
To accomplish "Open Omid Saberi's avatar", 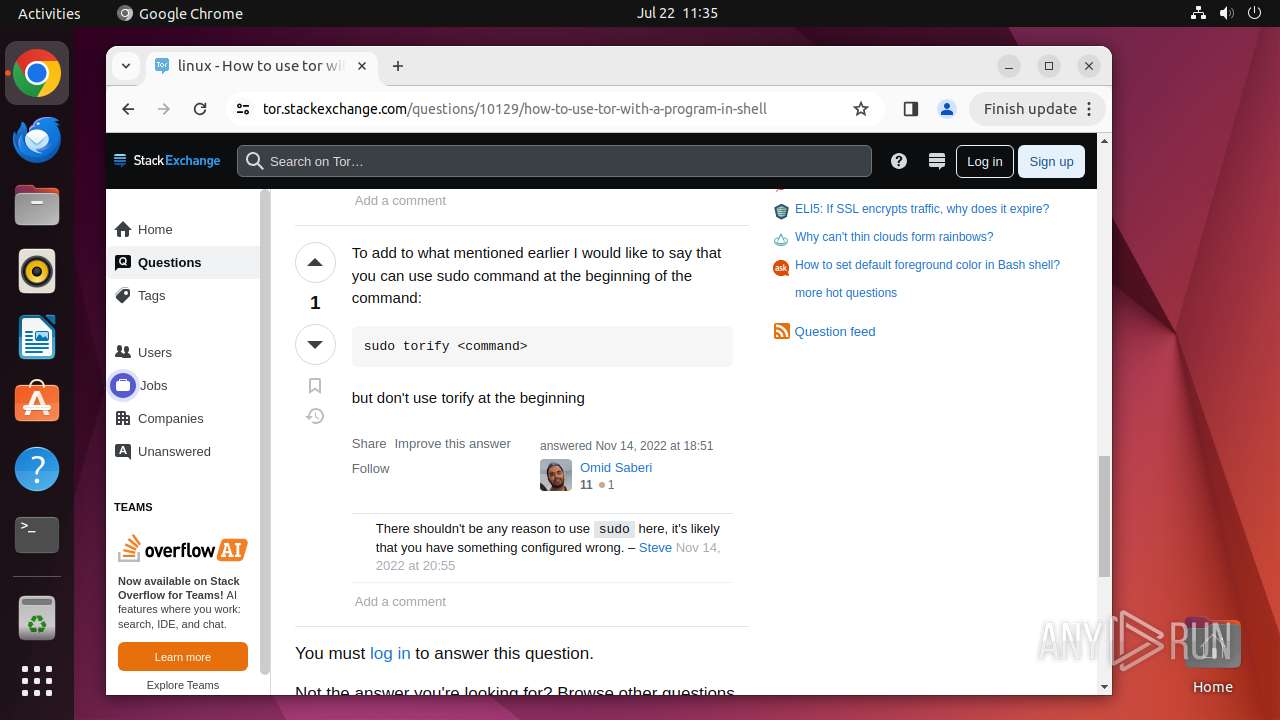I will point(556,475).
